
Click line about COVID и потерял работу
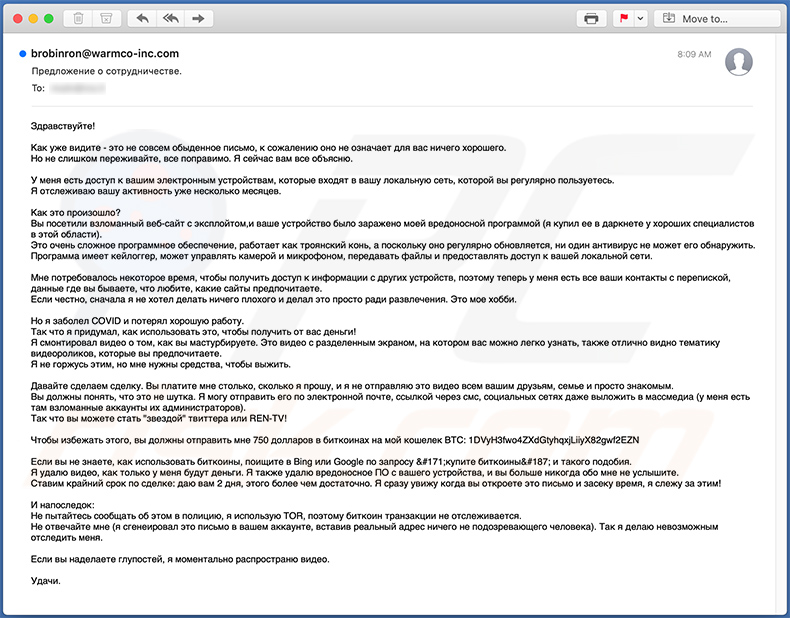click(x=137, y=321)
